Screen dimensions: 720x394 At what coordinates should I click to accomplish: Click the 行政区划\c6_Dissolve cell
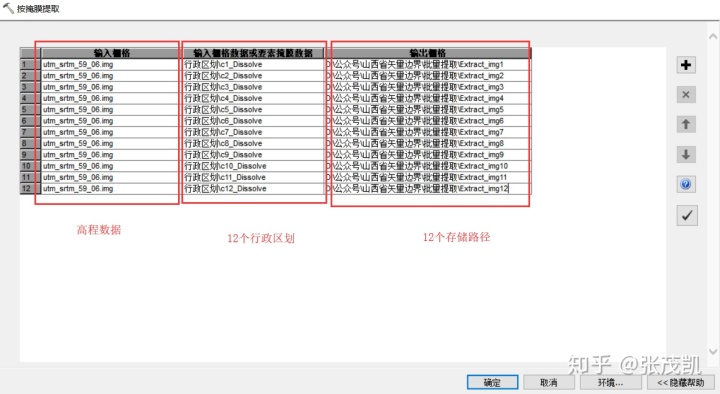coord(253,121)
